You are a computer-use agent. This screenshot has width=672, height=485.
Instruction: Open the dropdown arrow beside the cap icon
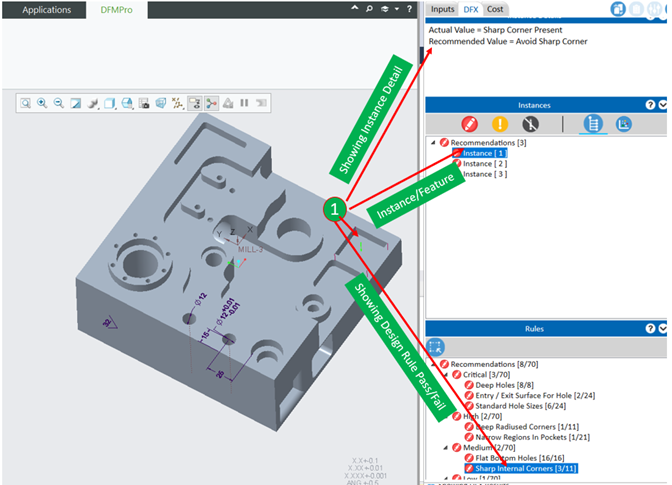[397, 9]
